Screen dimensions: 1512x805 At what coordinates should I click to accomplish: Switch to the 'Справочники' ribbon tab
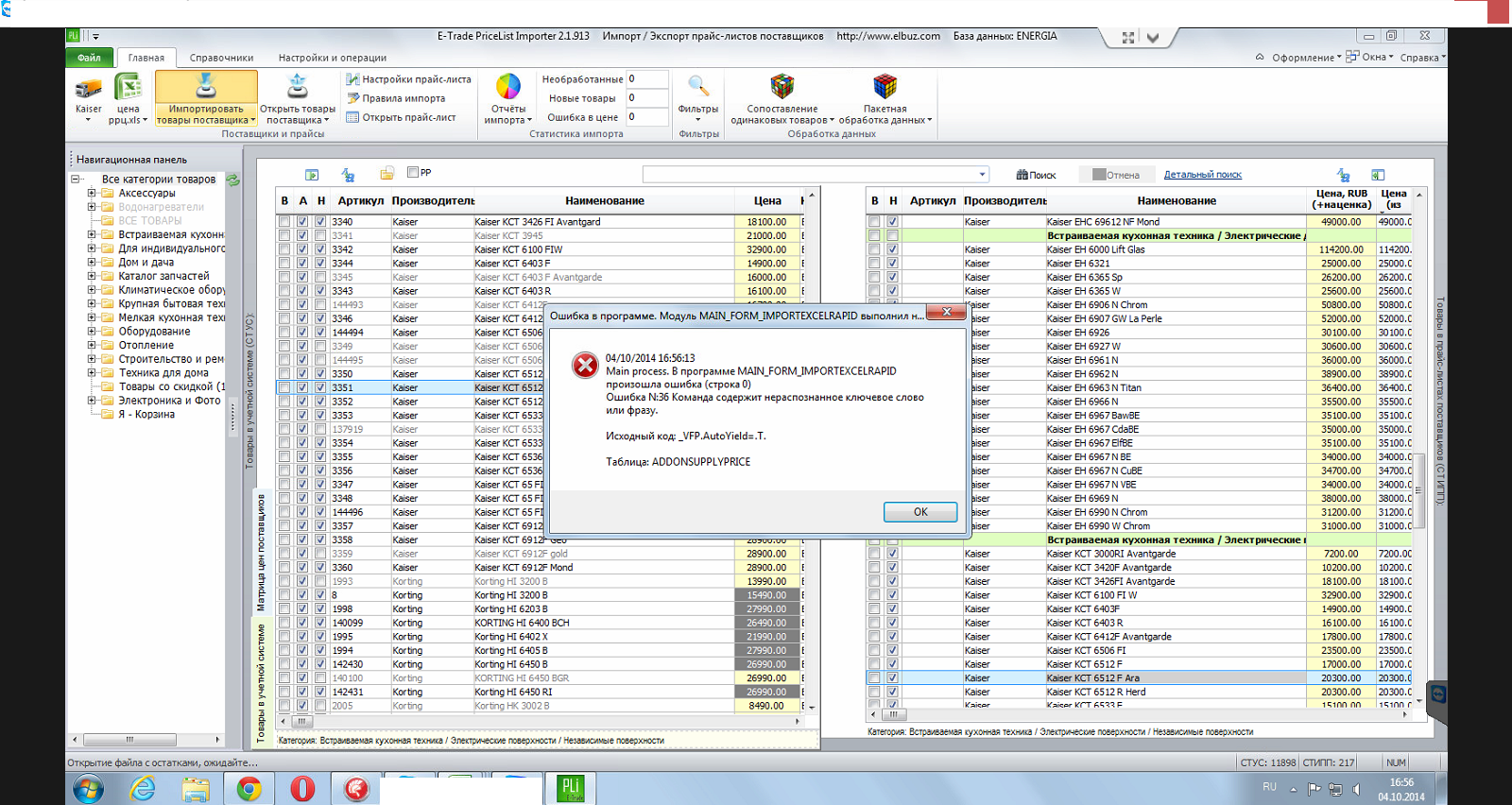click(x=221, y=58)
